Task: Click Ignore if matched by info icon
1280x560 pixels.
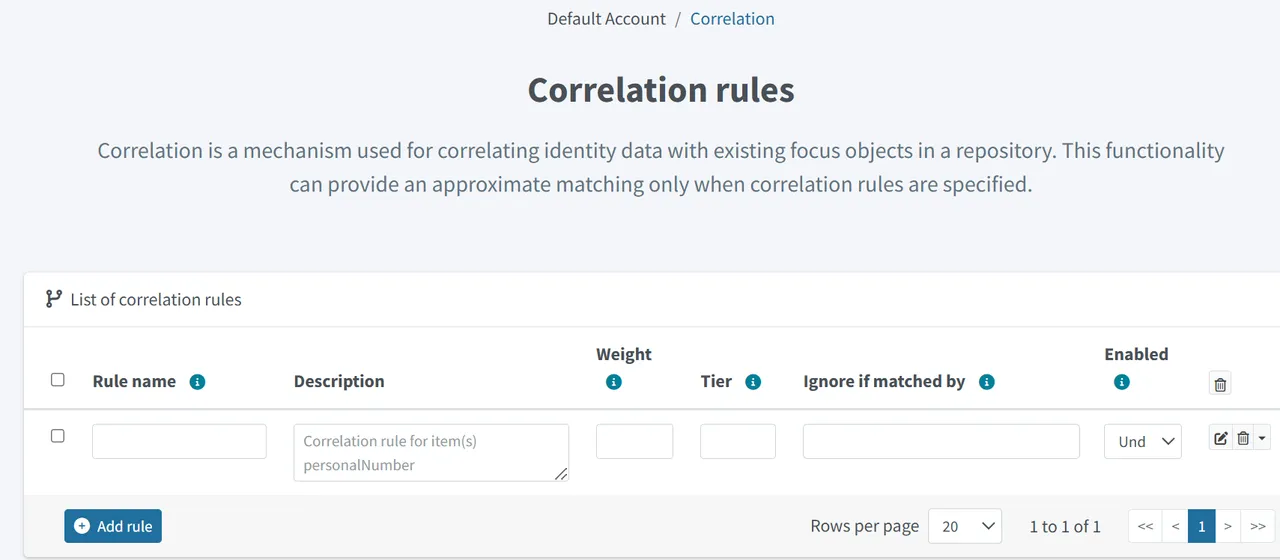Action: (x=987, y=382)
